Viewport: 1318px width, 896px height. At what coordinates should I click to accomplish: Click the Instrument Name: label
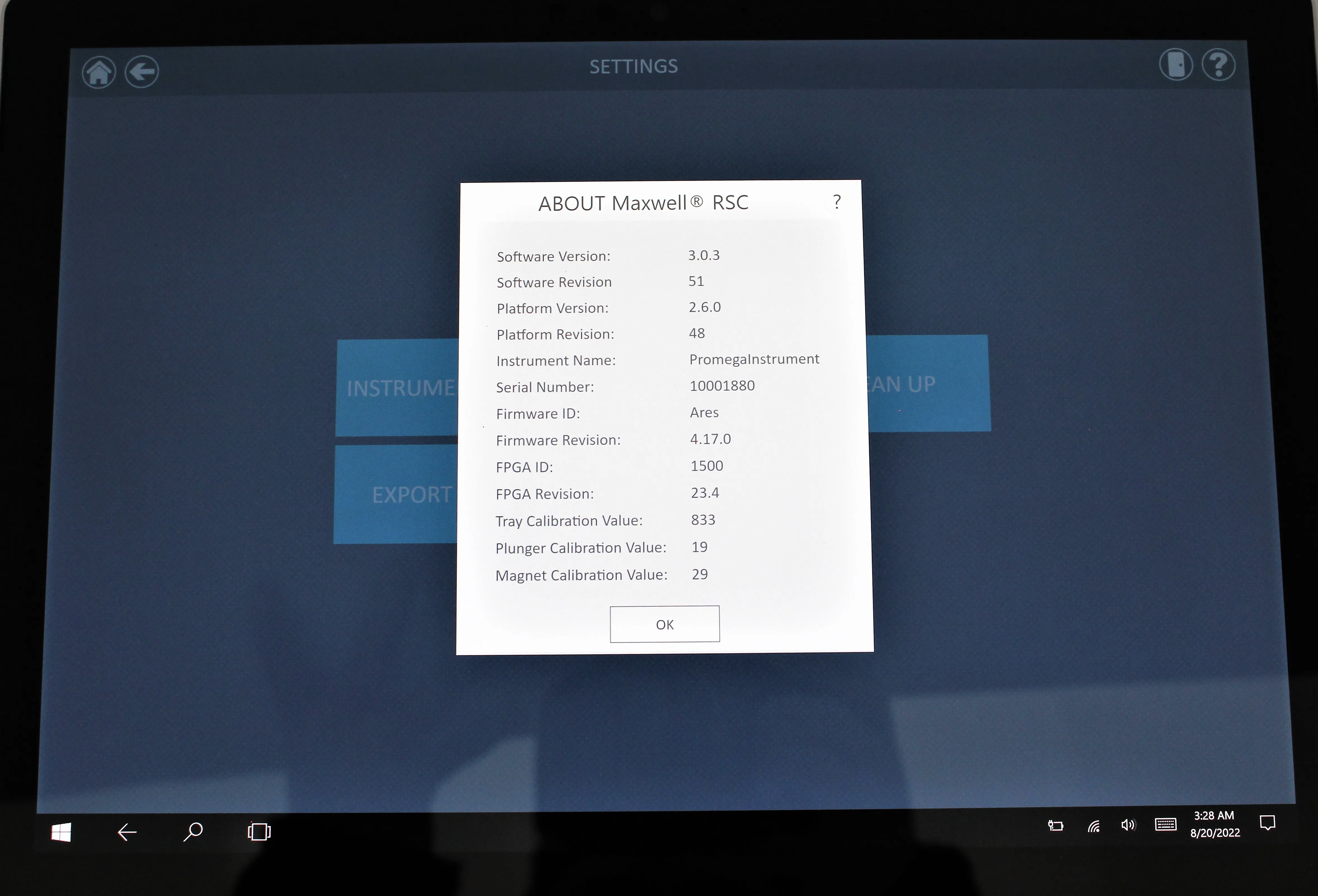coord(556,361)
